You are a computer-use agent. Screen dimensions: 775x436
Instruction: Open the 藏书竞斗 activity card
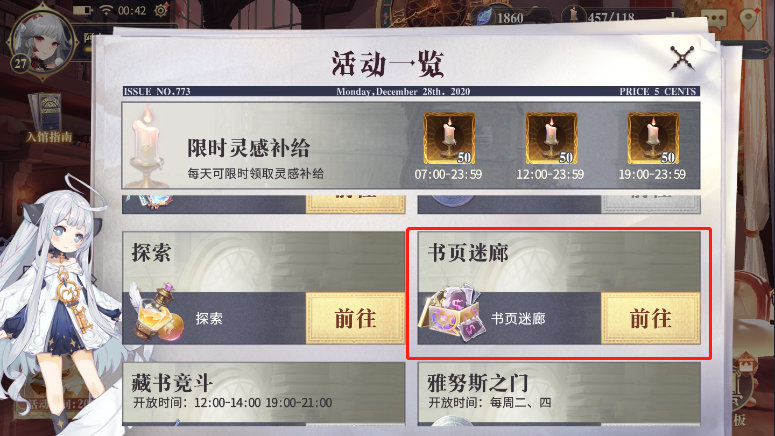point(264,393)
